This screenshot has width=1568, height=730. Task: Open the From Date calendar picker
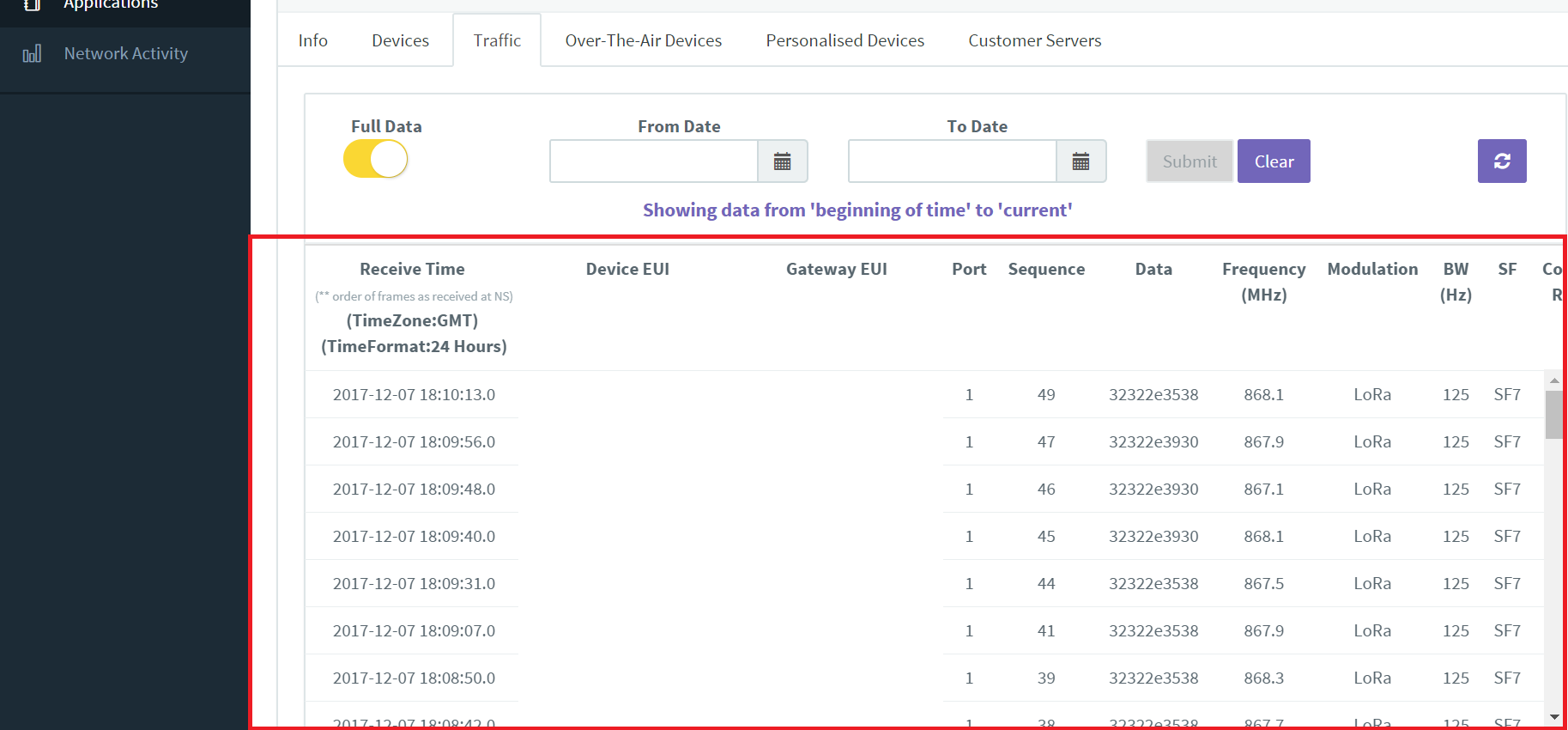[x=783, y=161]
